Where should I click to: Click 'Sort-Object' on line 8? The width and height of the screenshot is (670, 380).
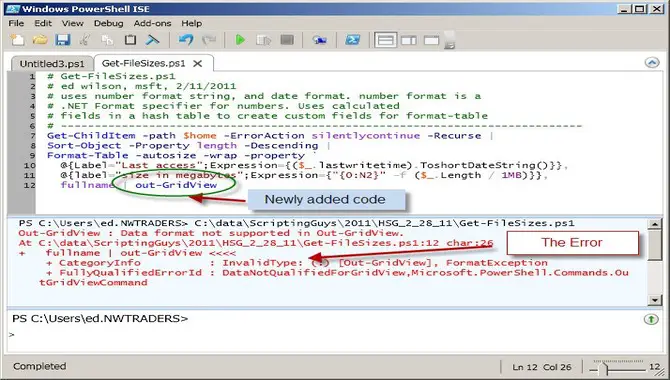pyautogui.click(x=84, y=145)
